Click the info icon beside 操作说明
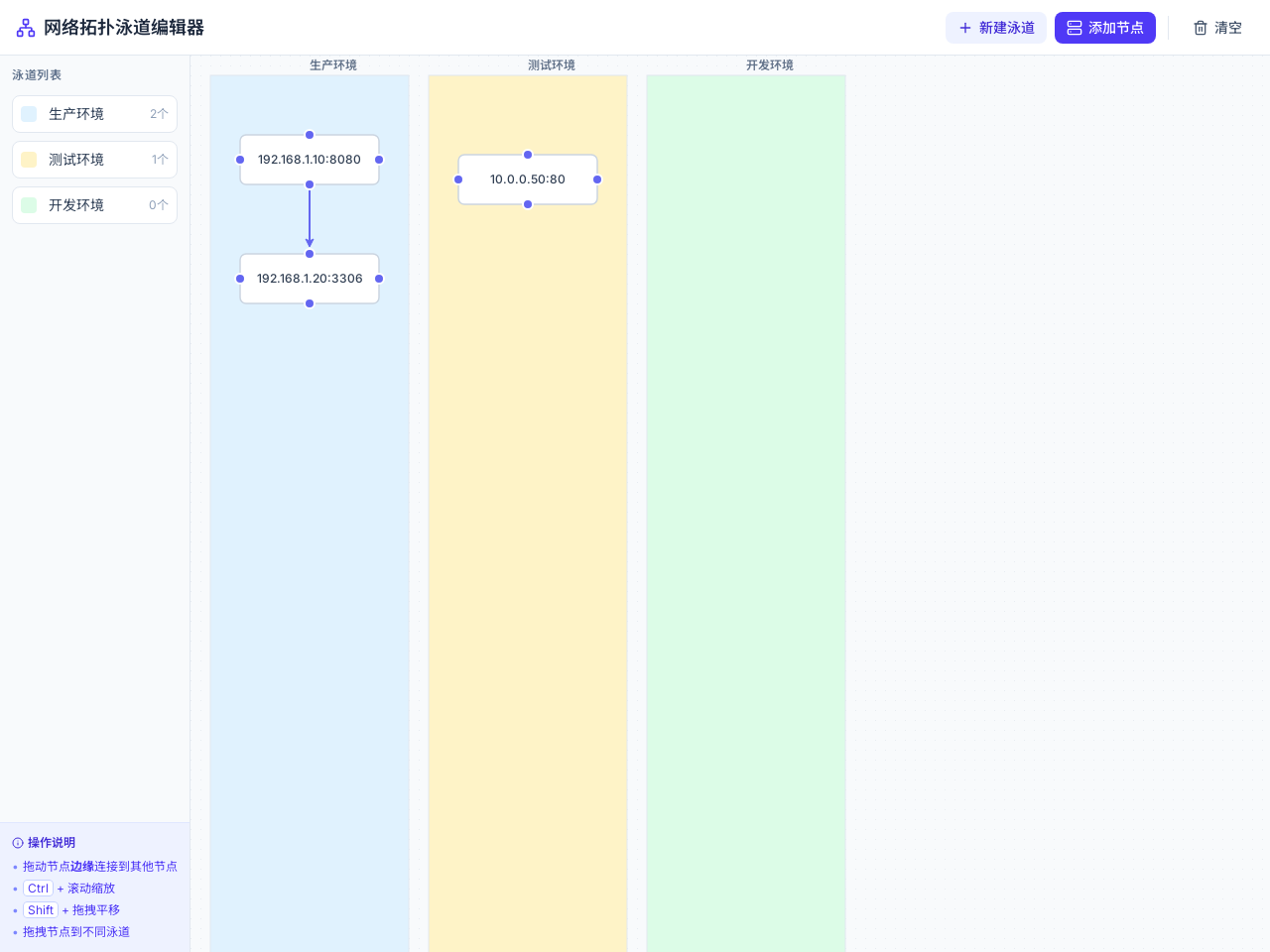1270x952 pixels. click(x=18, y=843)
